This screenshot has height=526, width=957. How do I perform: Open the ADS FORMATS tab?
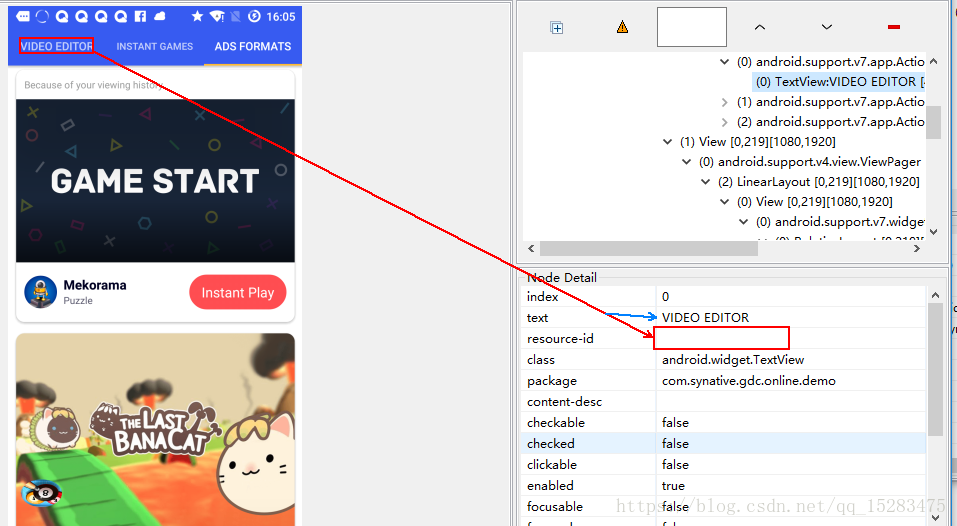tap(253, 46)
